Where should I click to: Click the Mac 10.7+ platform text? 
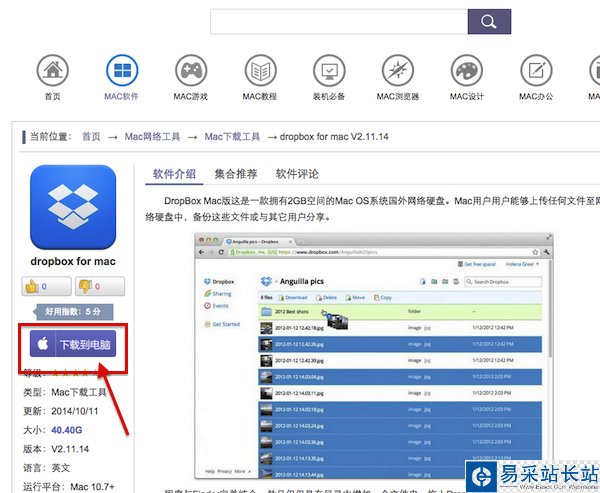(92, 487)
